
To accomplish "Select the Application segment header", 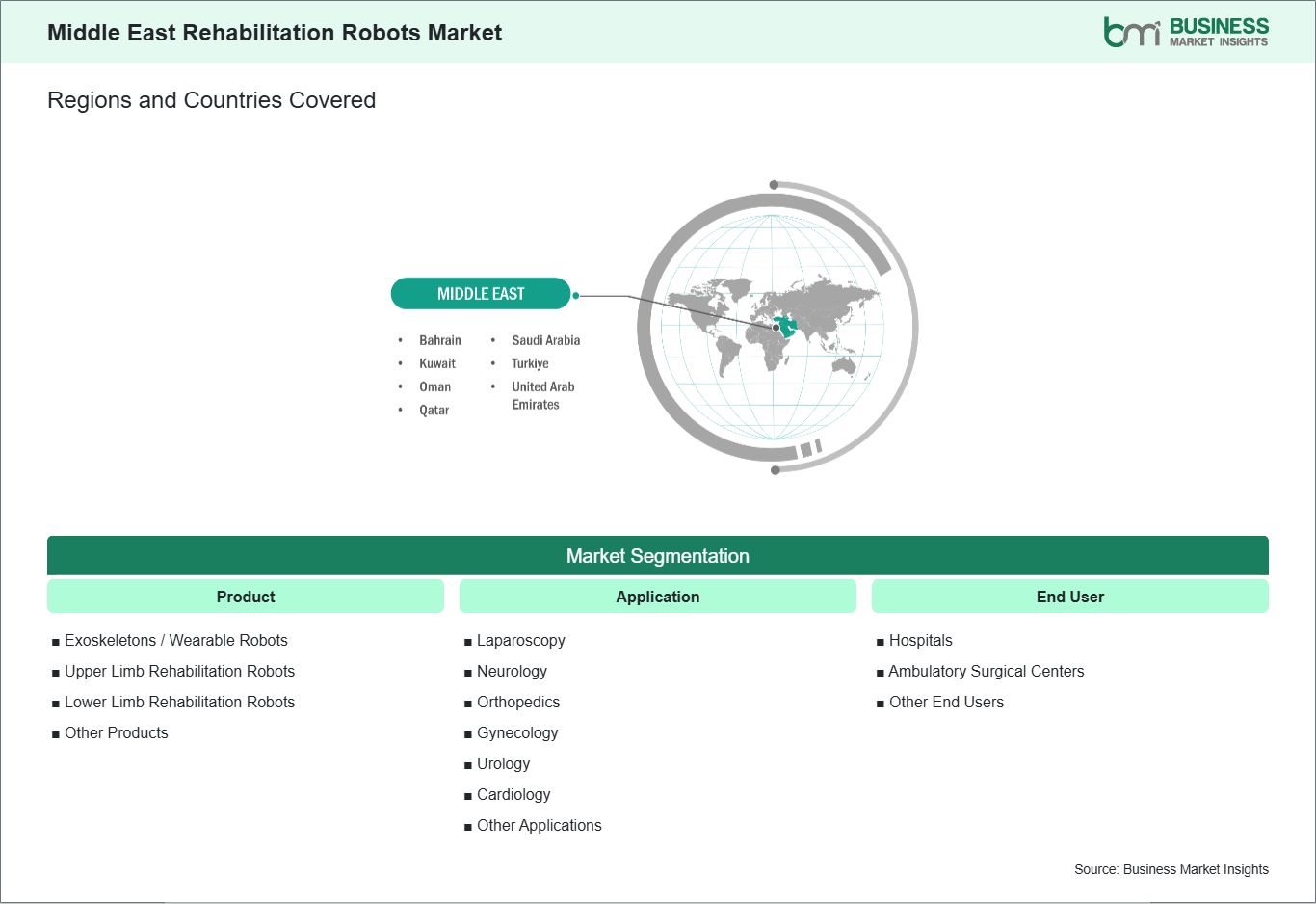I will pyautogui.click(x=658, y=597).
